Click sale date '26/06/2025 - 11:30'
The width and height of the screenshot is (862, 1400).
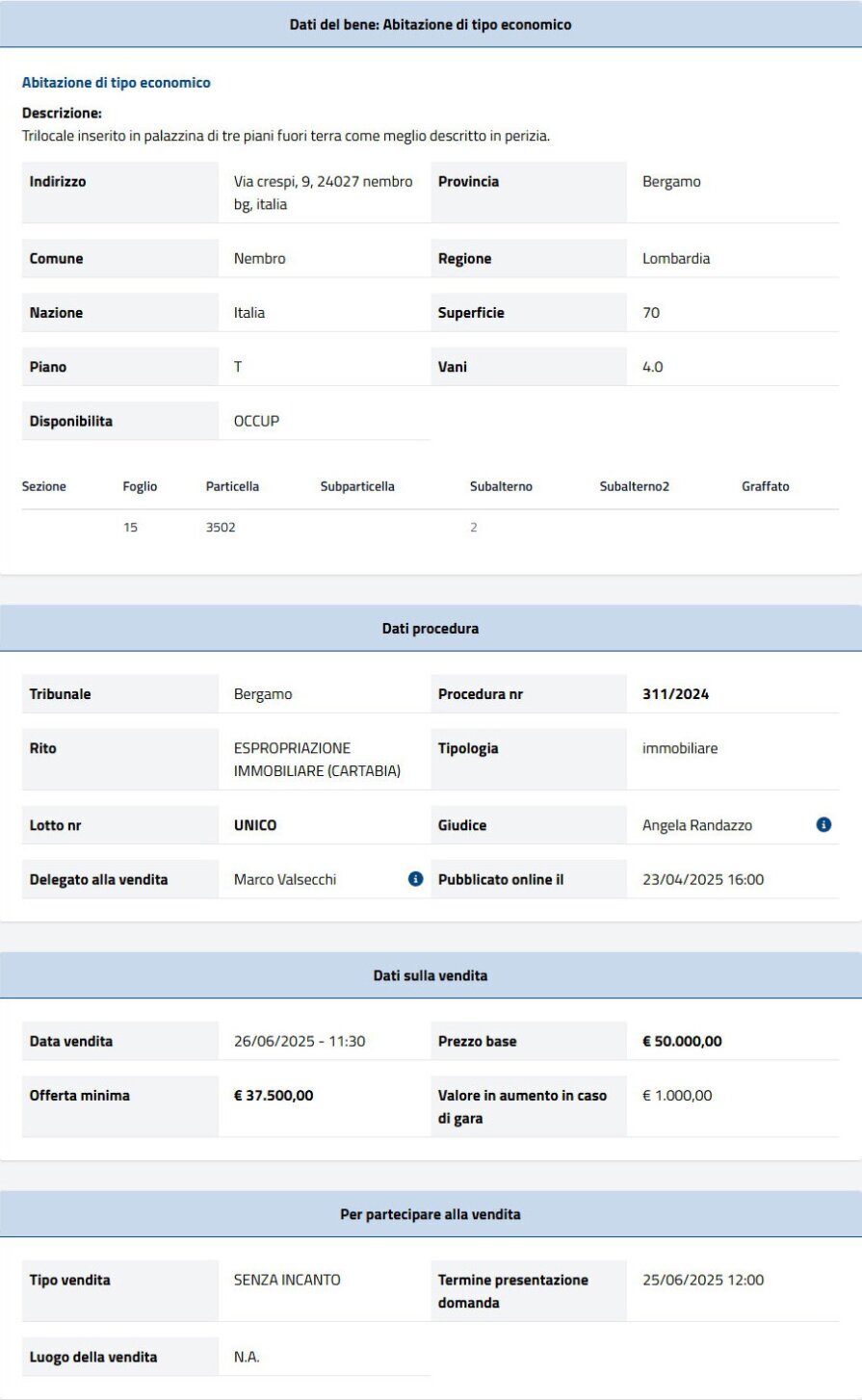[x=300, y=1041]
